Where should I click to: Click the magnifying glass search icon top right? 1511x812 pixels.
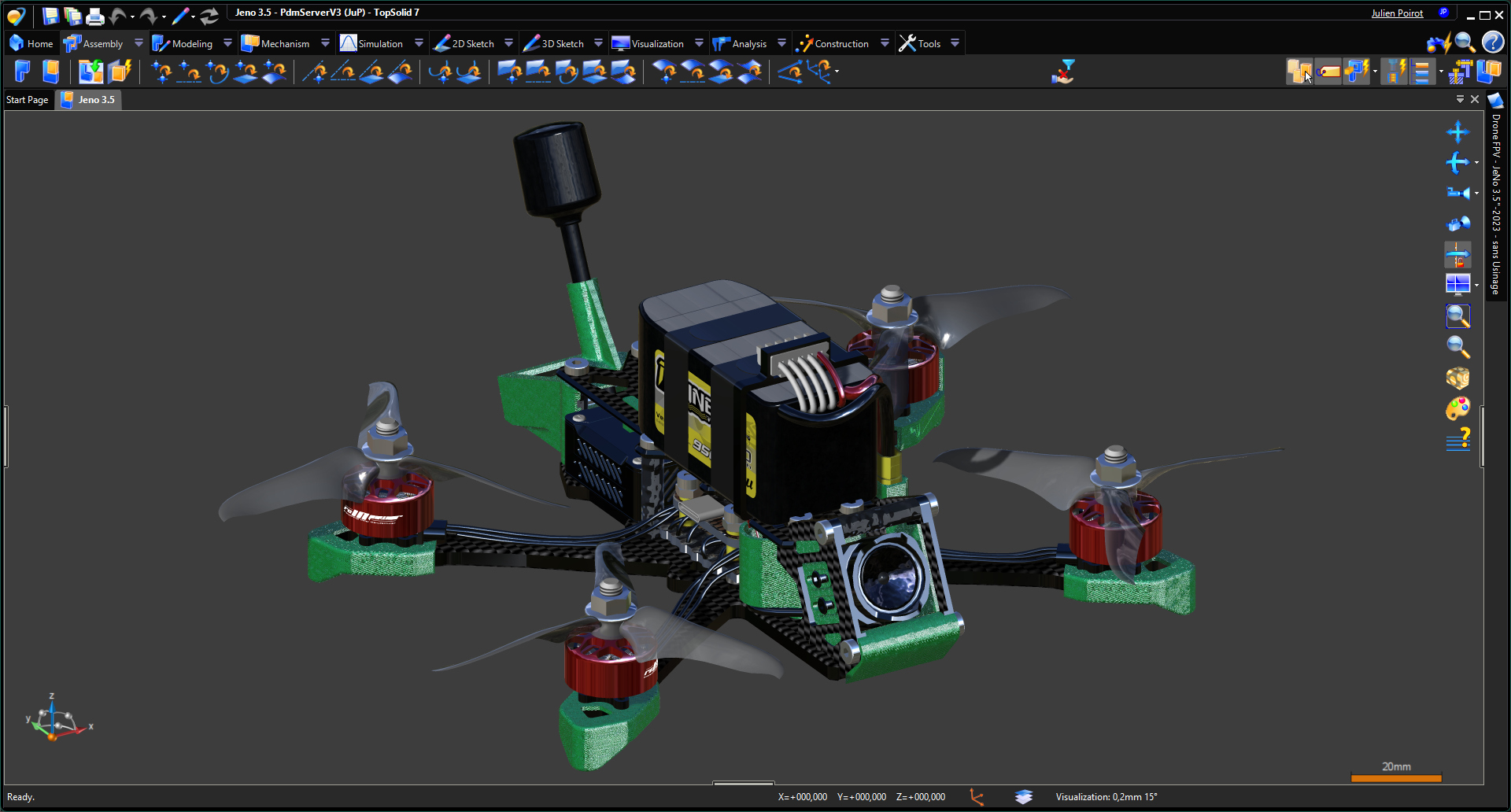tap(1465, 42)
